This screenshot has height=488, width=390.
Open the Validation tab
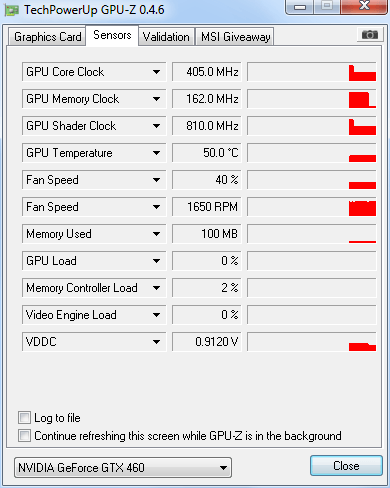point(166,37)
